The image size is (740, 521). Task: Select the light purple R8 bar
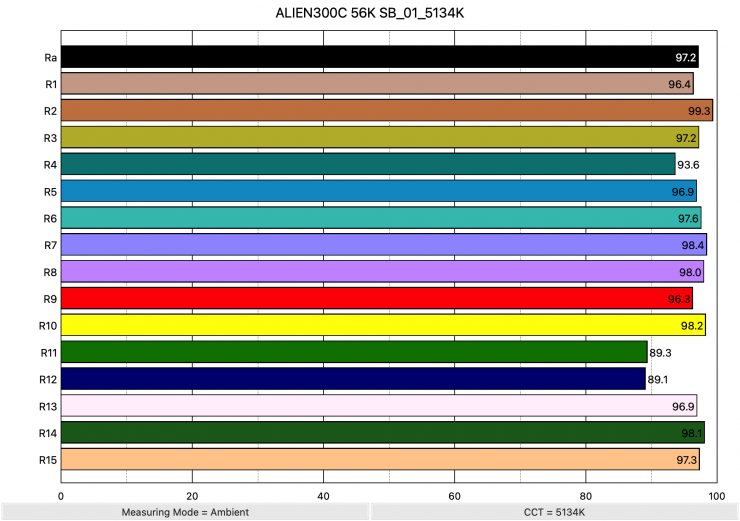[x=382, y=272]
